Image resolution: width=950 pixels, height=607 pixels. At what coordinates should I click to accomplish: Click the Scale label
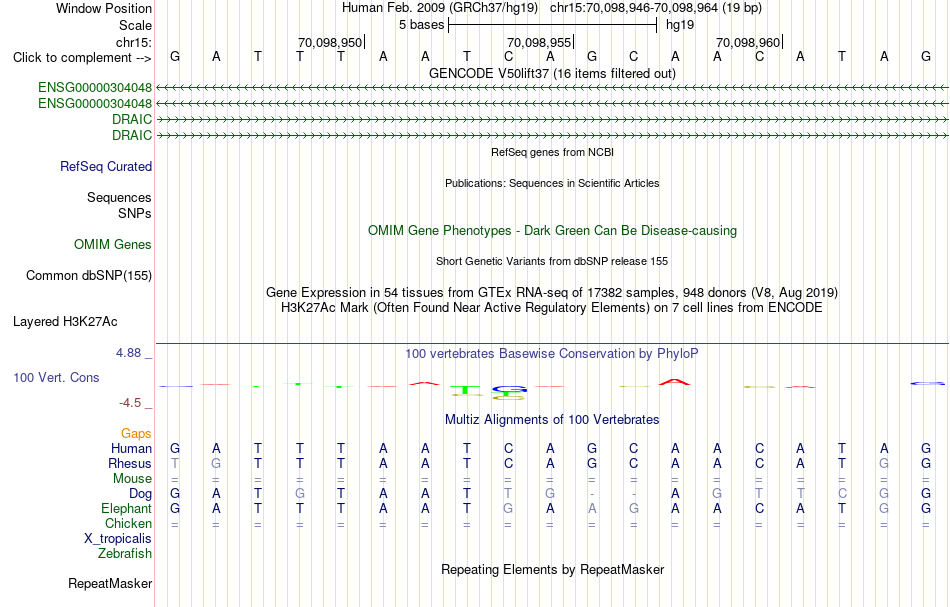[x=136, y=25]
